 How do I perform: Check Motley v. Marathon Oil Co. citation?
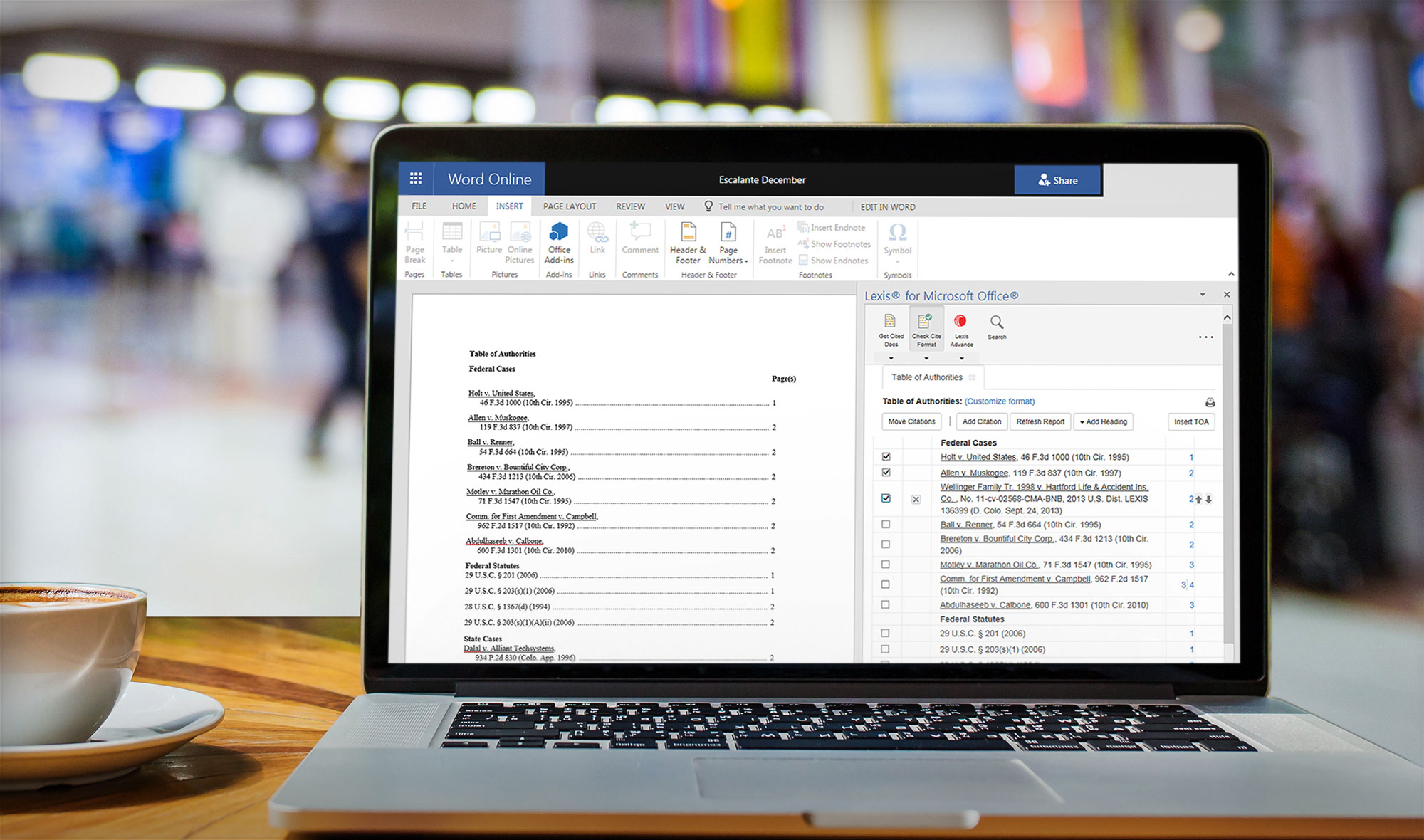click(886, 564)
